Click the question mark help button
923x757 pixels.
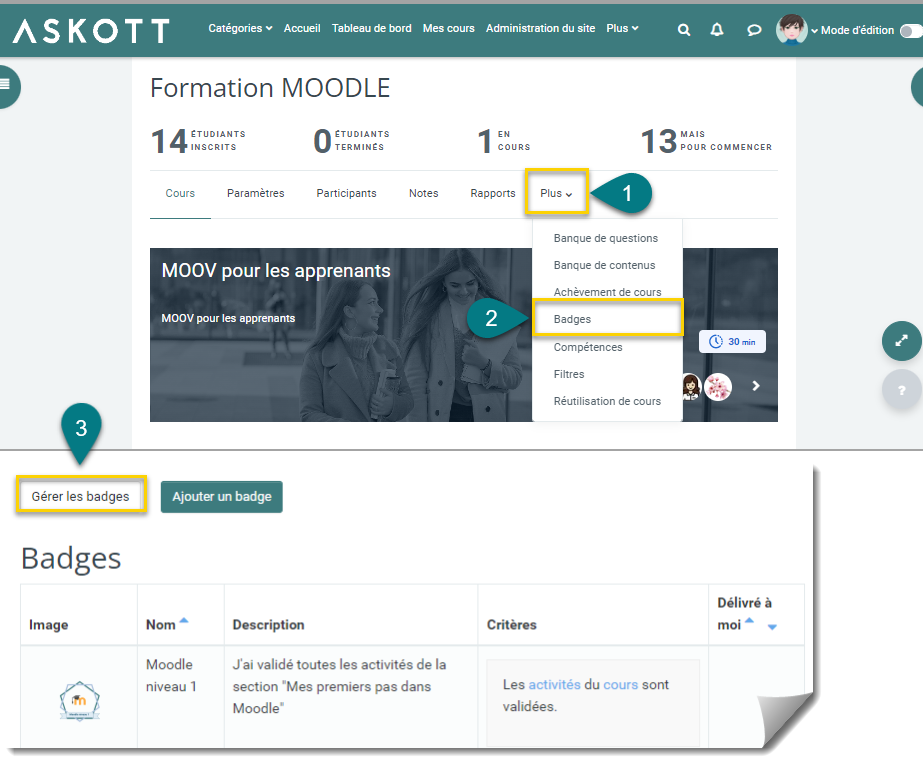(x=901, y=390)
